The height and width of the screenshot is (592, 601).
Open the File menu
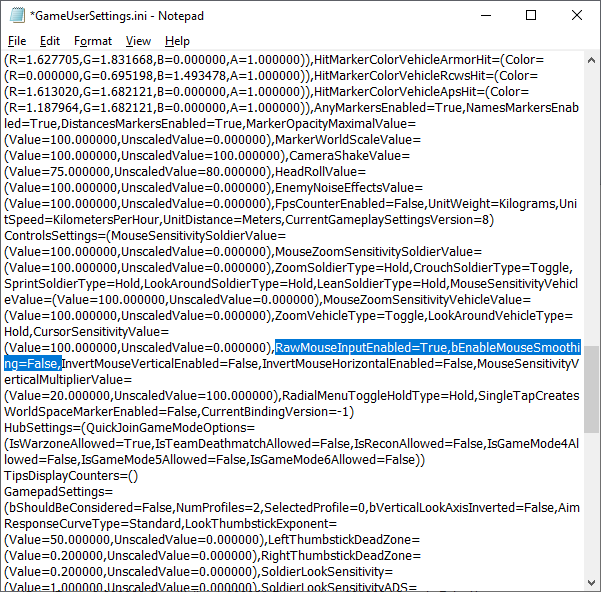coord(17,41)
